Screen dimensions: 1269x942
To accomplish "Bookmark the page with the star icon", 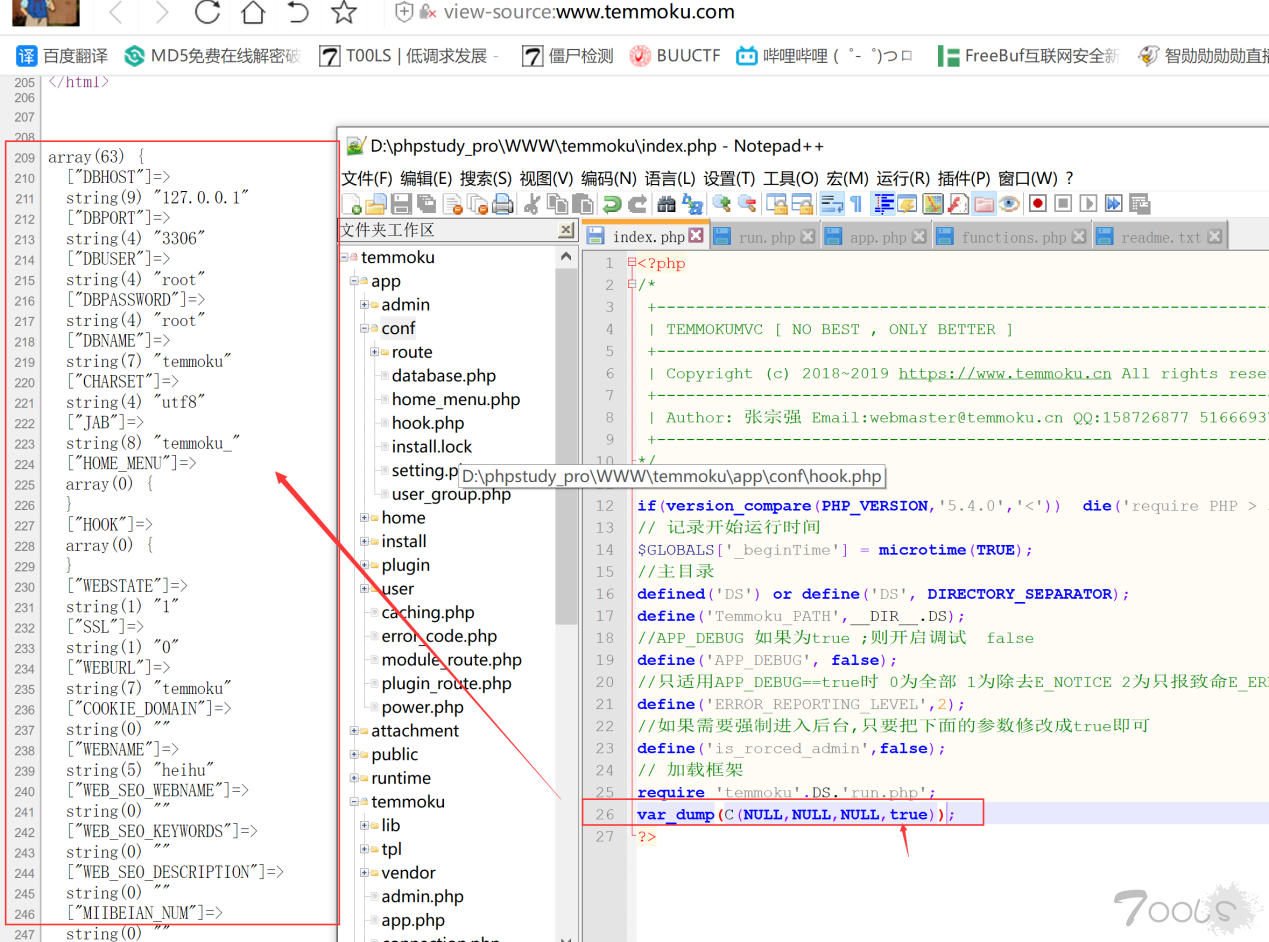I will click(343, 13).
